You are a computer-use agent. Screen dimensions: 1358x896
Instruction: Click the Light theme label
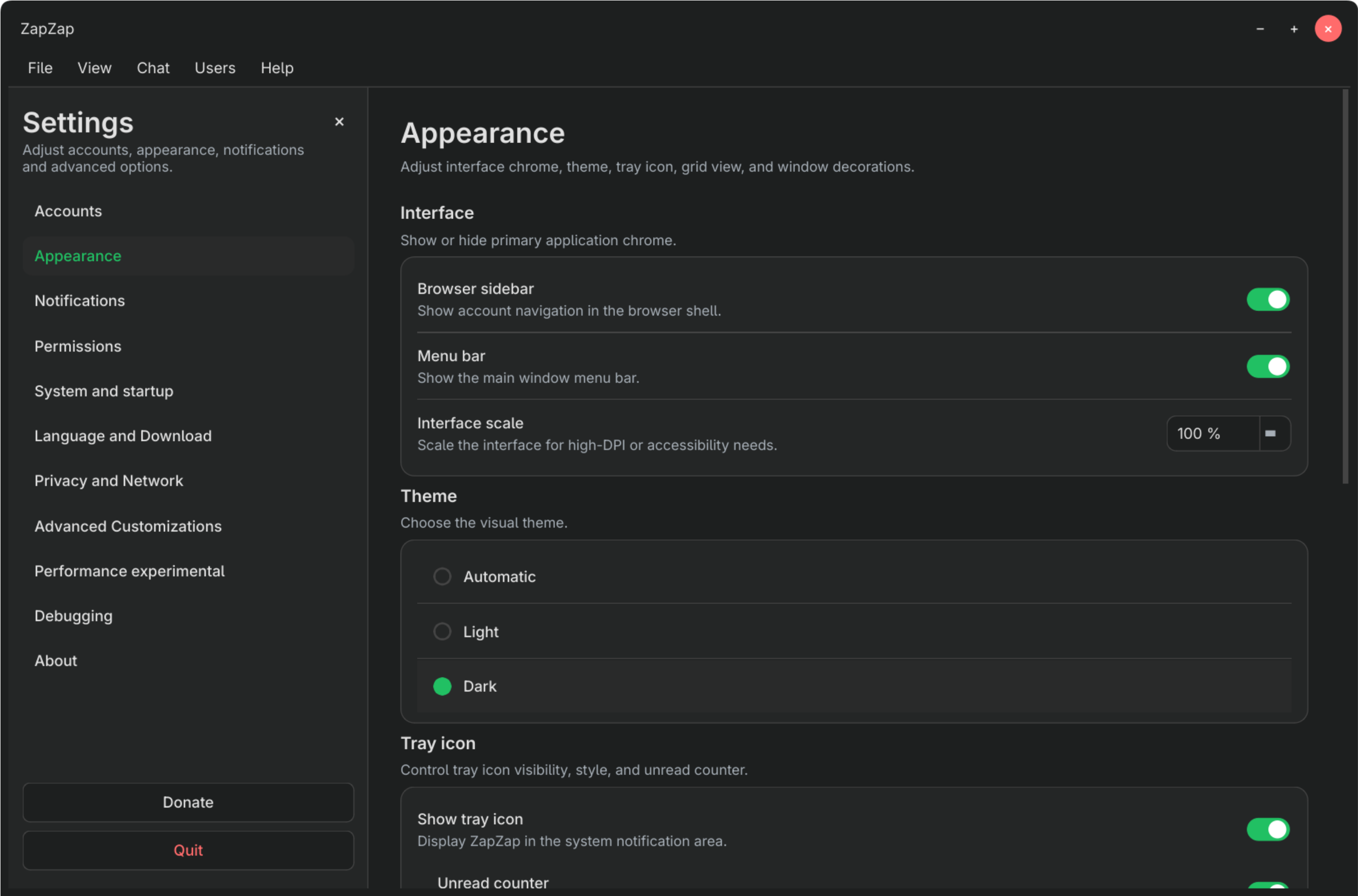coord(480,631)
